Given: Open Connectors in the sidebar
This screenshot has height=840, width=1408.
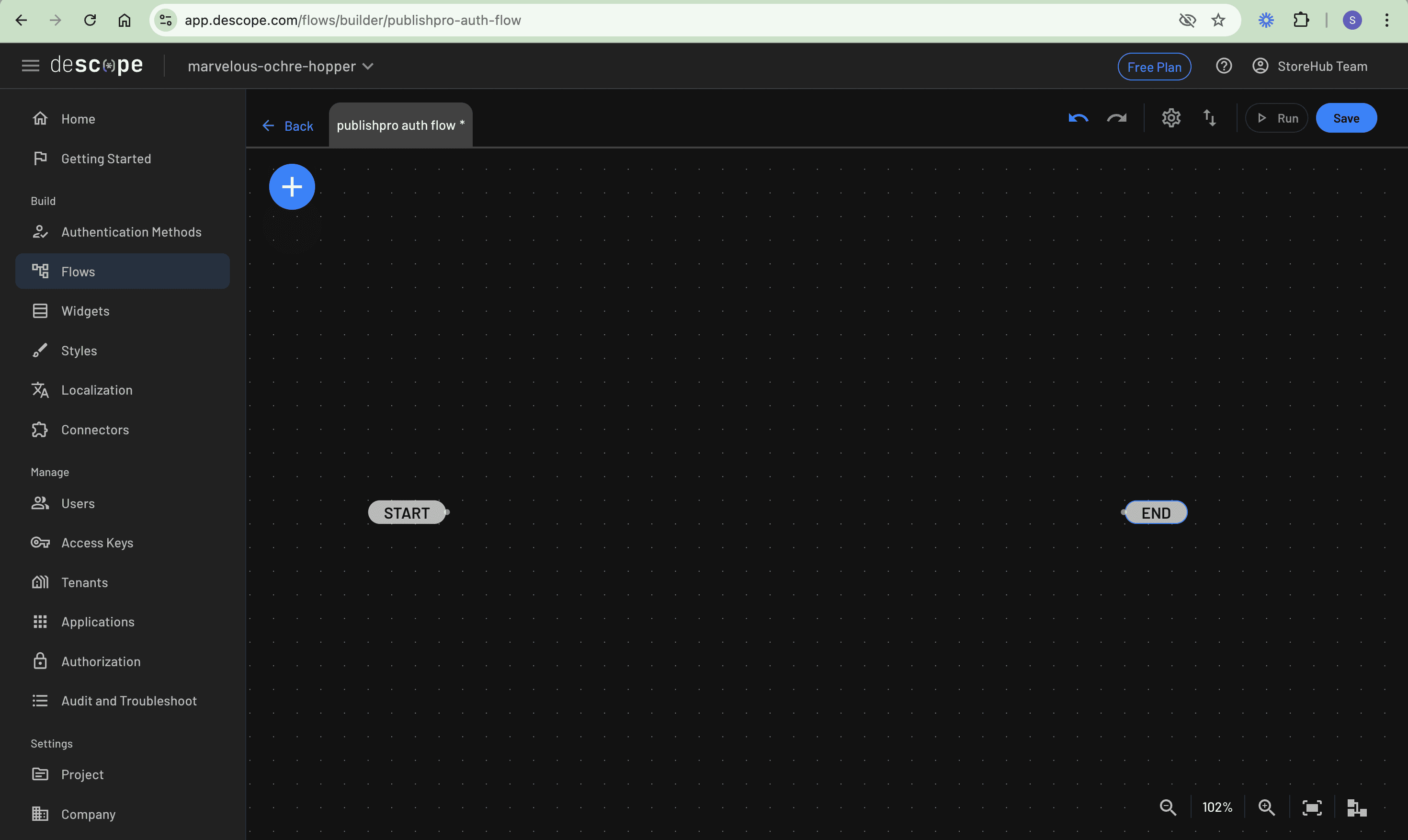Looking at the screenshot, I should point(95,430).
